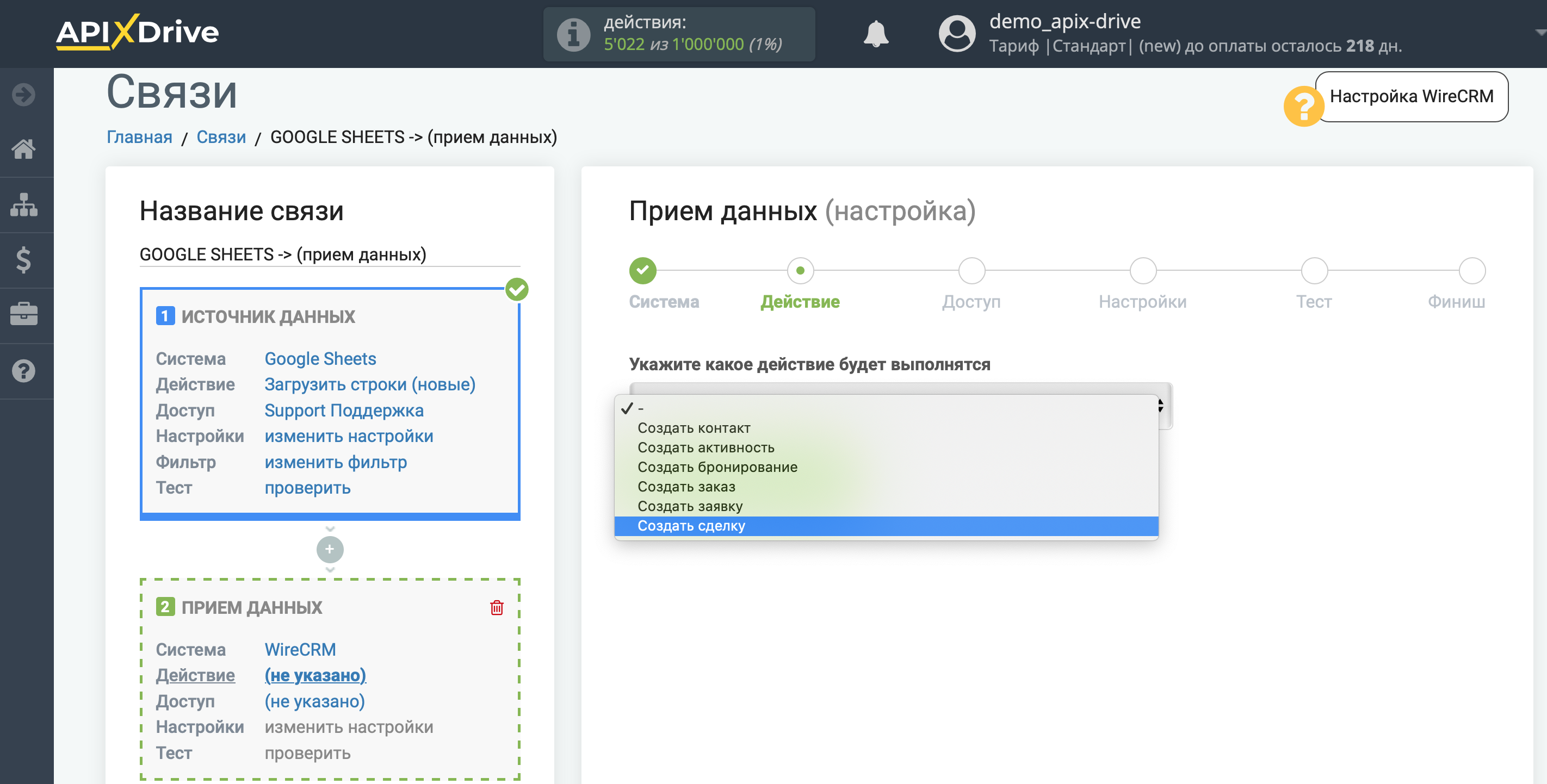Click receiver 'изменить настройки' text

click(349, 727)
